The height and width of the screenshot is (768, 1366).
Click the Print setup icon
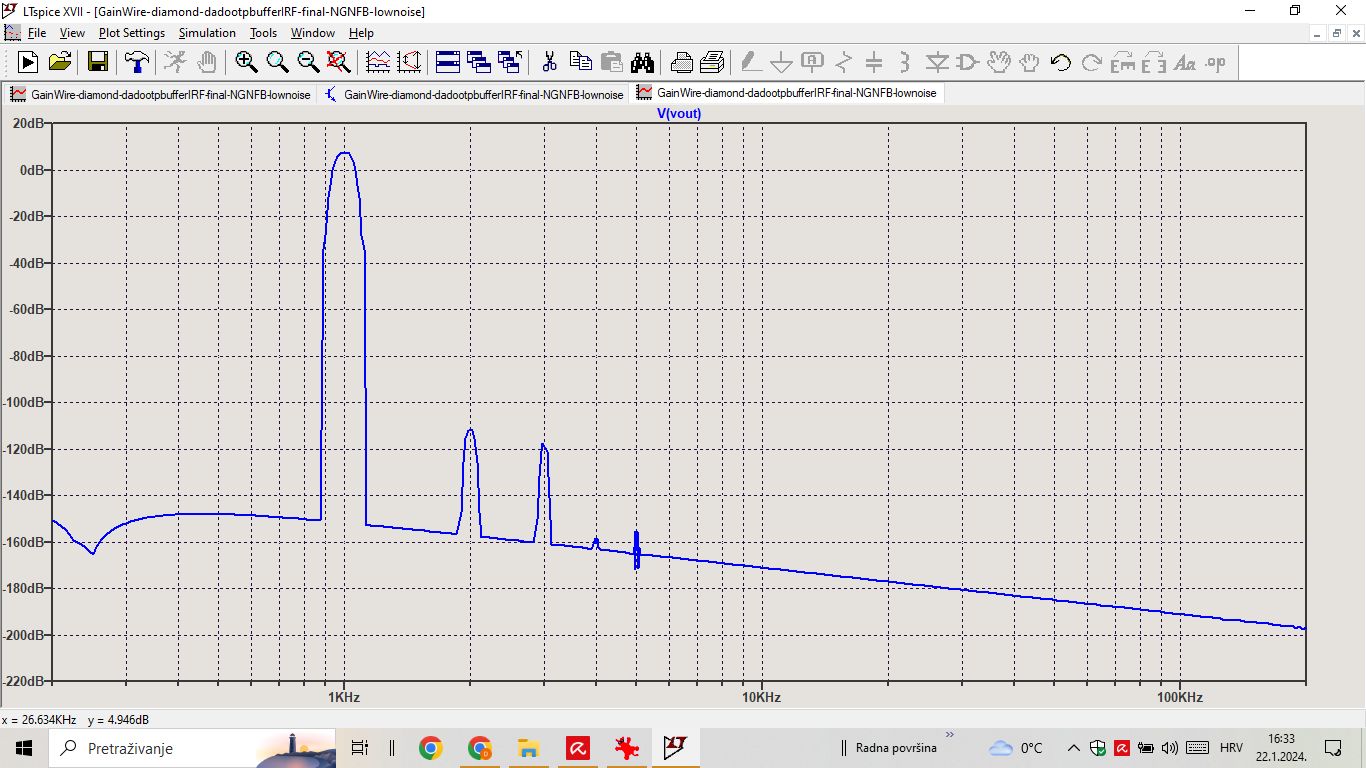point(681,62)
